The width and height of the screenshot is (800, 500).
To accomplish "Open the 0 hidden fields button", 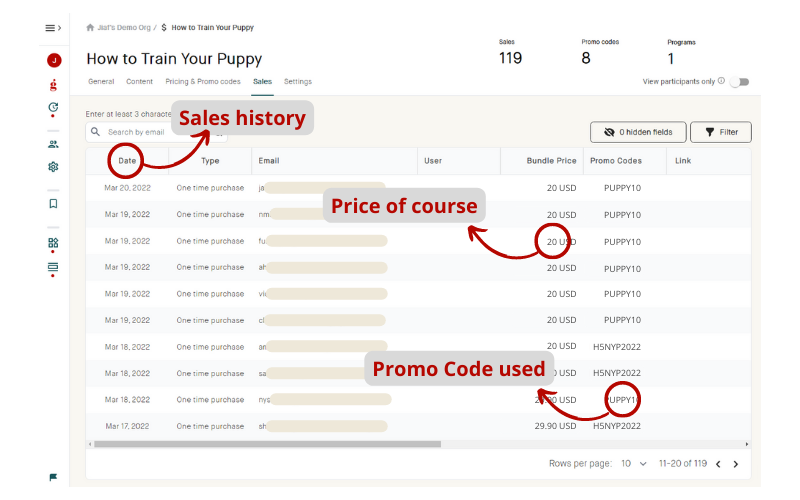I will coord(638,132).
